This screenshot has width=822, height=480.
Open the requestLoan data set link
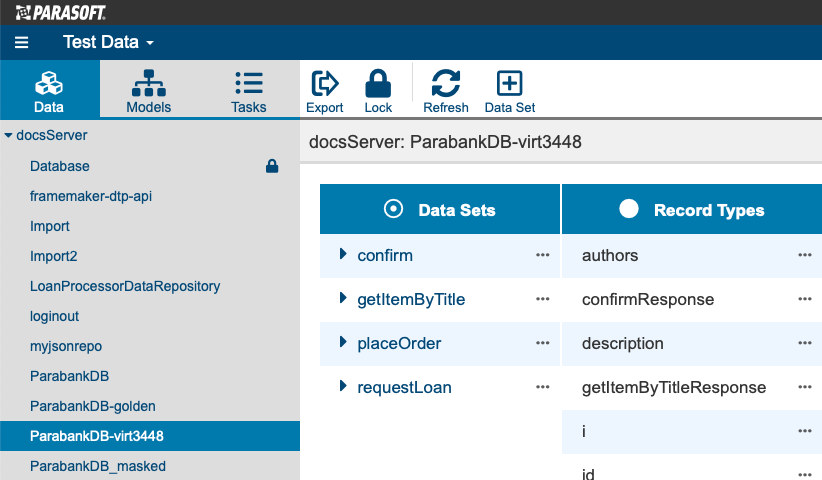404,387
